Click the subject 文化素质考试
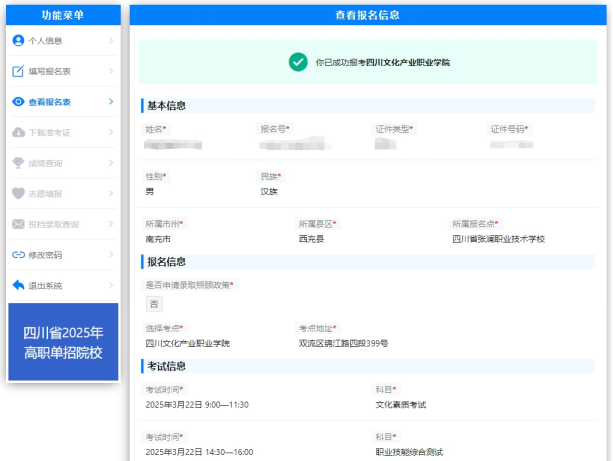This screenshot has height=461, width=613. [x=401, y=405]
